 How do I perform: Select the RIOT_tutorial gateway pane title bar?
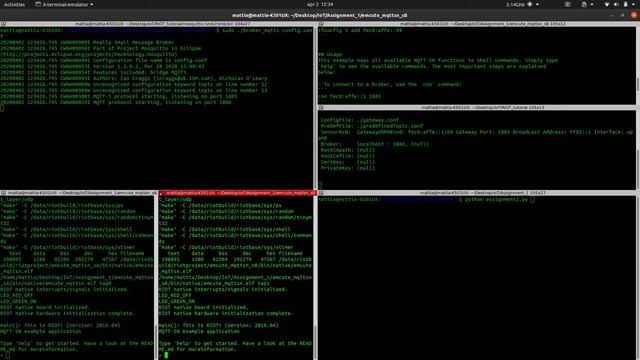[478, 108]
